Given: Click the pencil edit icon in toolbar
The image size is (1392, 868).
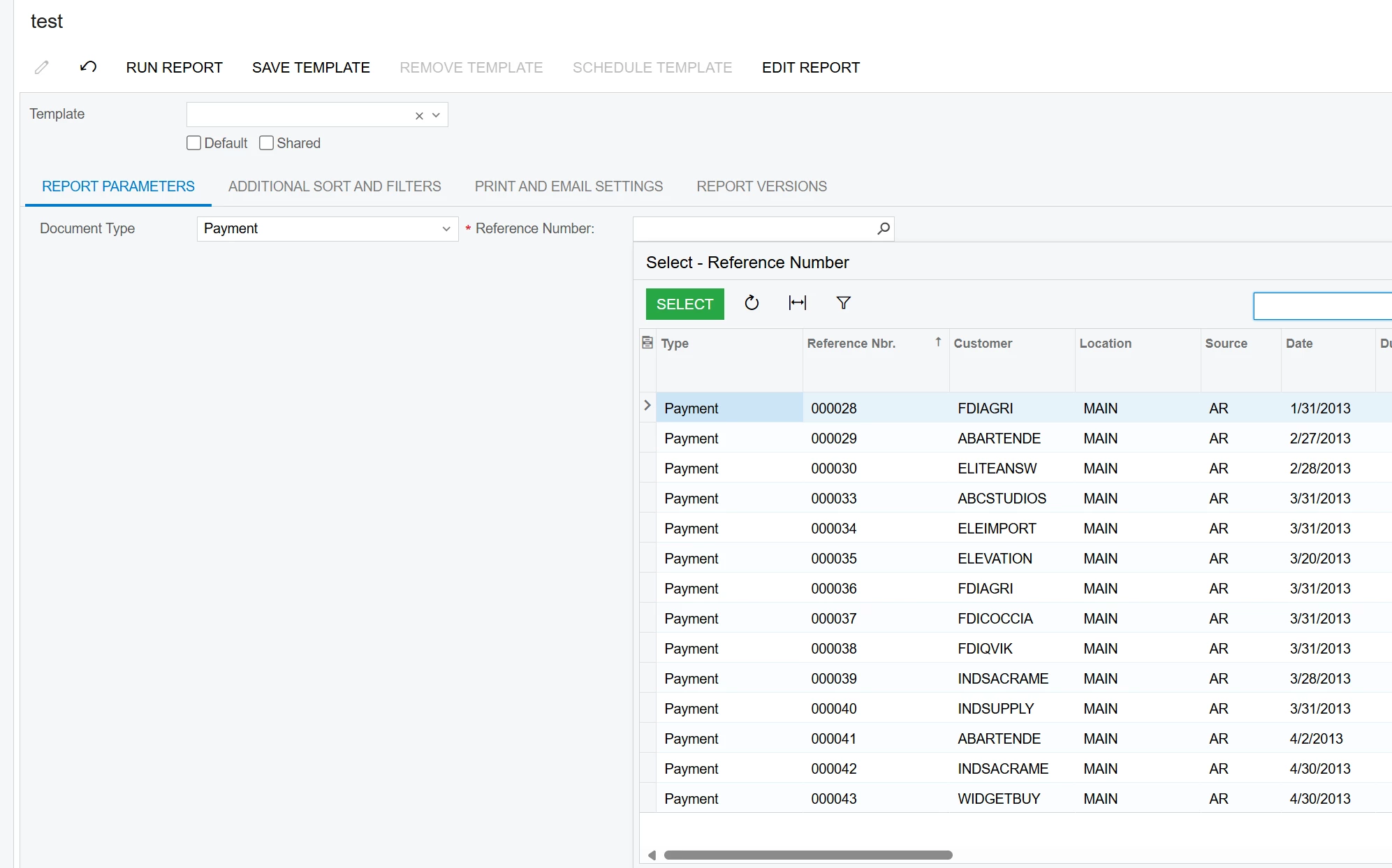Looking at the screenshot, I should pyautogui.click(x=42, y=67).
